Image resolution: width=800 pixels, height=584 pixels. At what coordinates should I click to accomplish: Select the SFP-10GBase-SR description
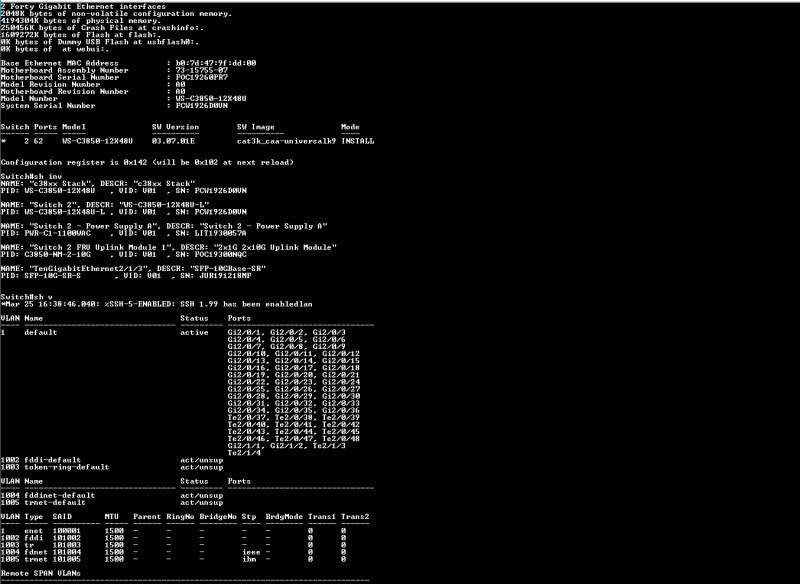click(228, 269)
